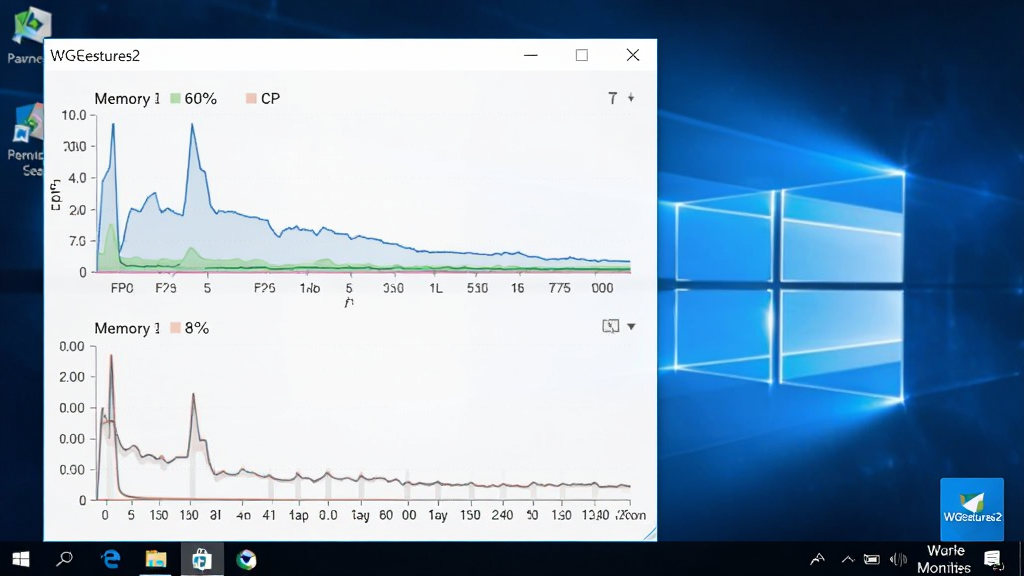Click the 775 x-axis label
This screenshot has width=1024, height=576.
tap(560, 288)
